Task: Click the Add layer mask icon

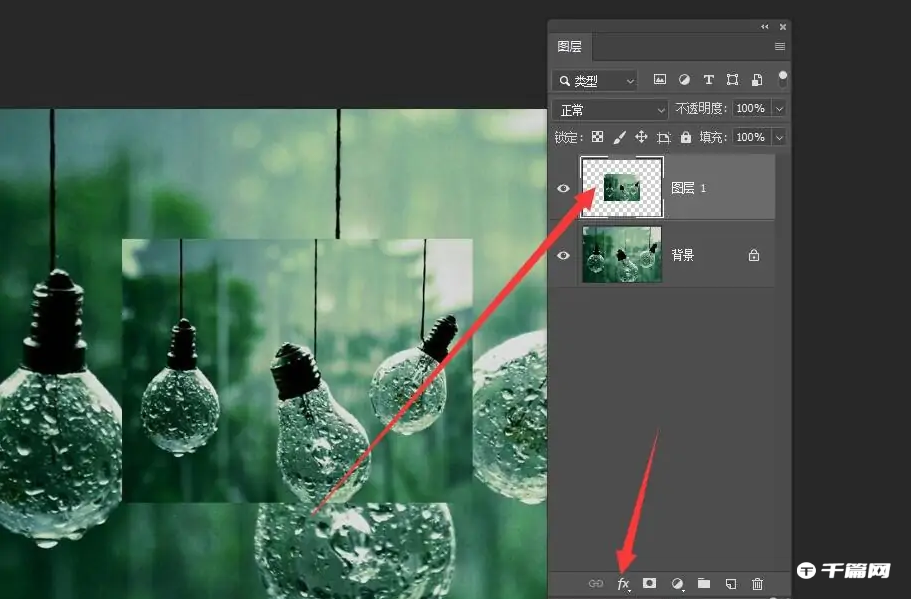Action: click(x=650, y=584)
